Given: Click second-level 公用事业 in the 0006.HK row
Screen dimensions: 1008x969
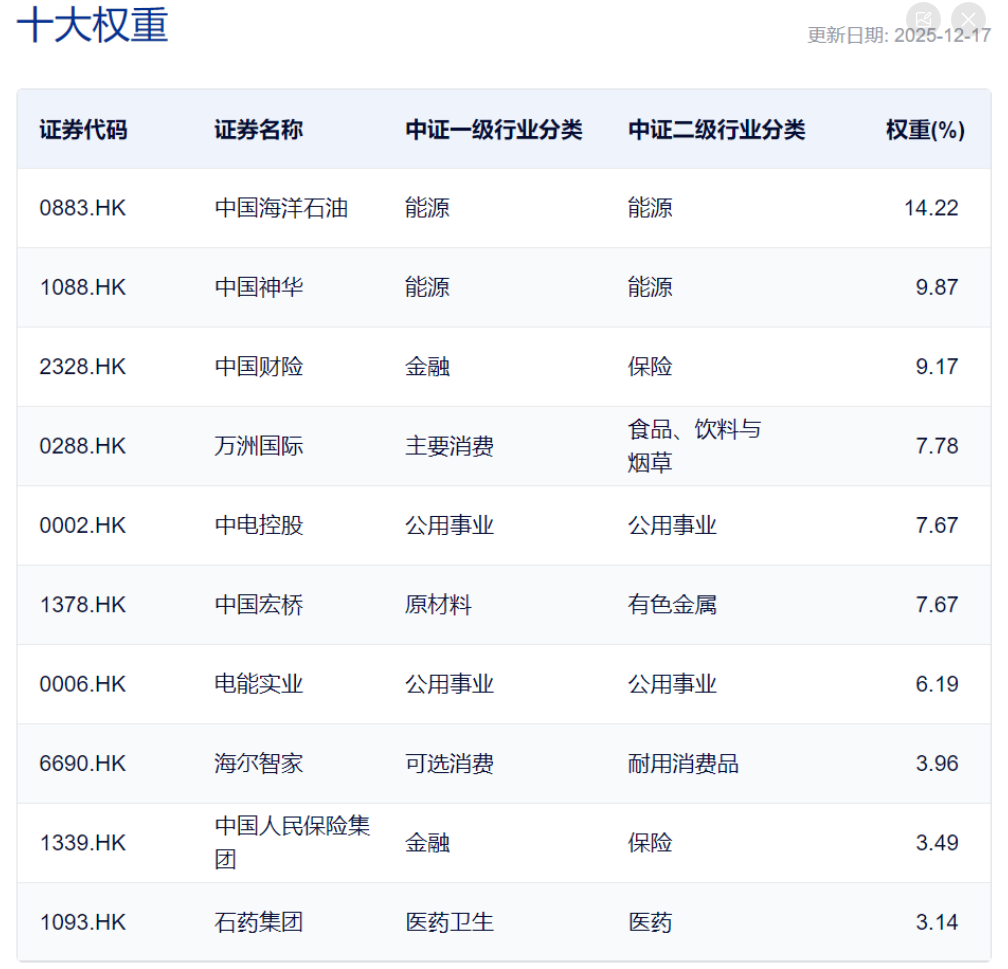Looking at the screenshot, I should [672, 684].
